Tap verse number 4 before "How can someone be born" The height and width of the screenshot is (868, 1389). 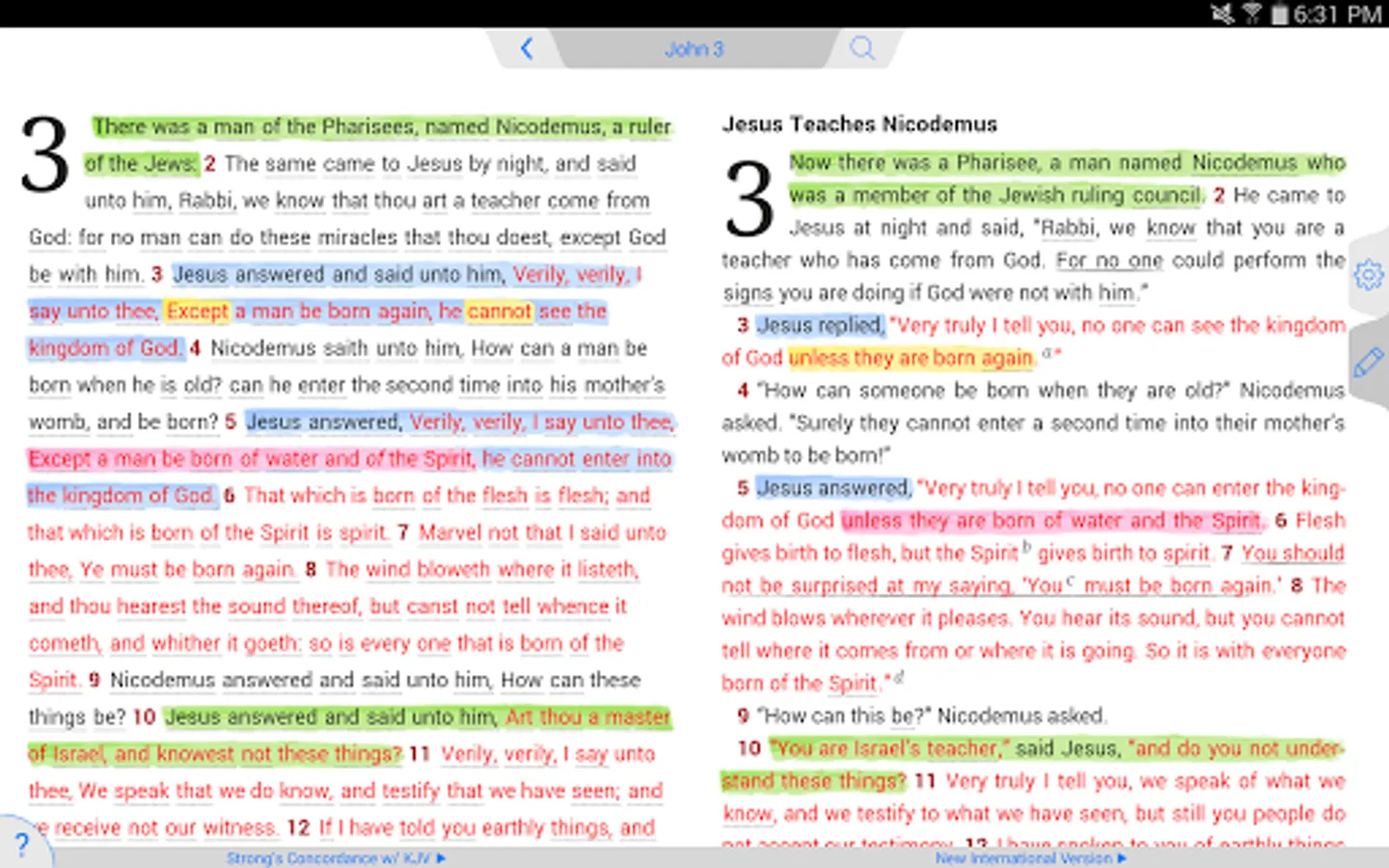click(x=743, y=391)
